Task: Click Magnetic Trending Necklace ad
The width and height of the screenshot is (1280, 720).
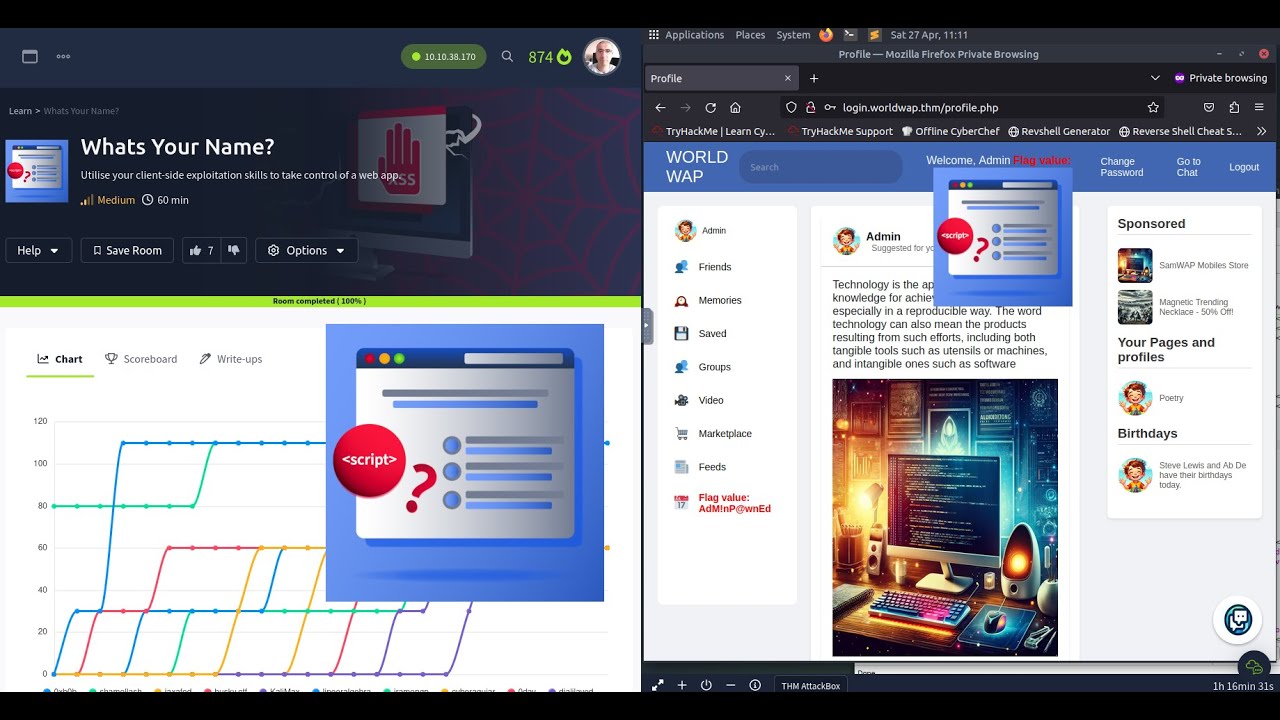Action: pyautogui.click(x=1184, y=307)
